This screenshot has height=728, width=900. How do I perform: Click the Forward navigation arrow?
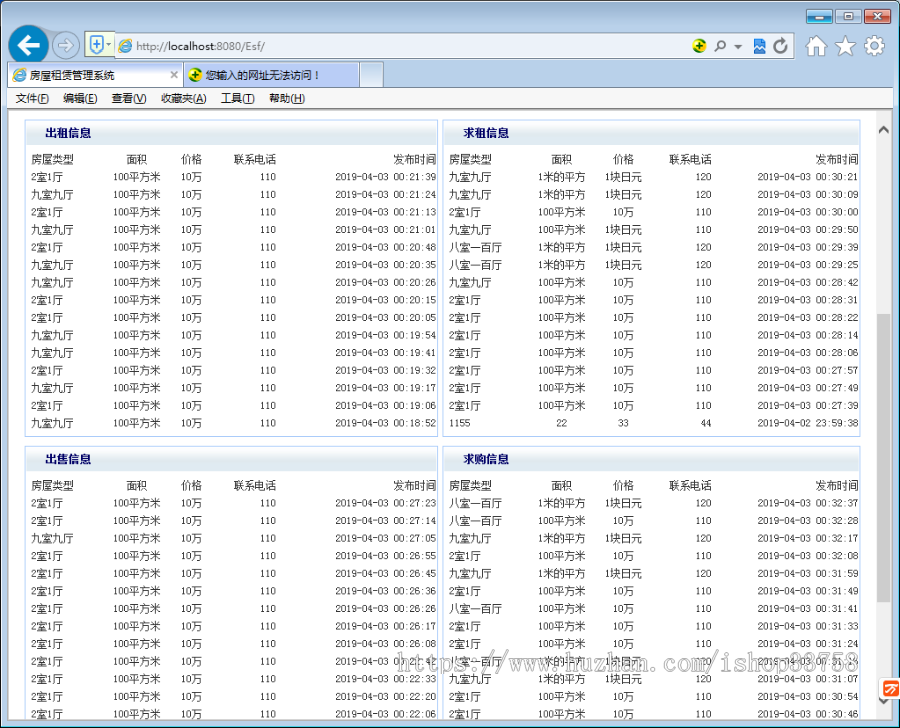64,45
